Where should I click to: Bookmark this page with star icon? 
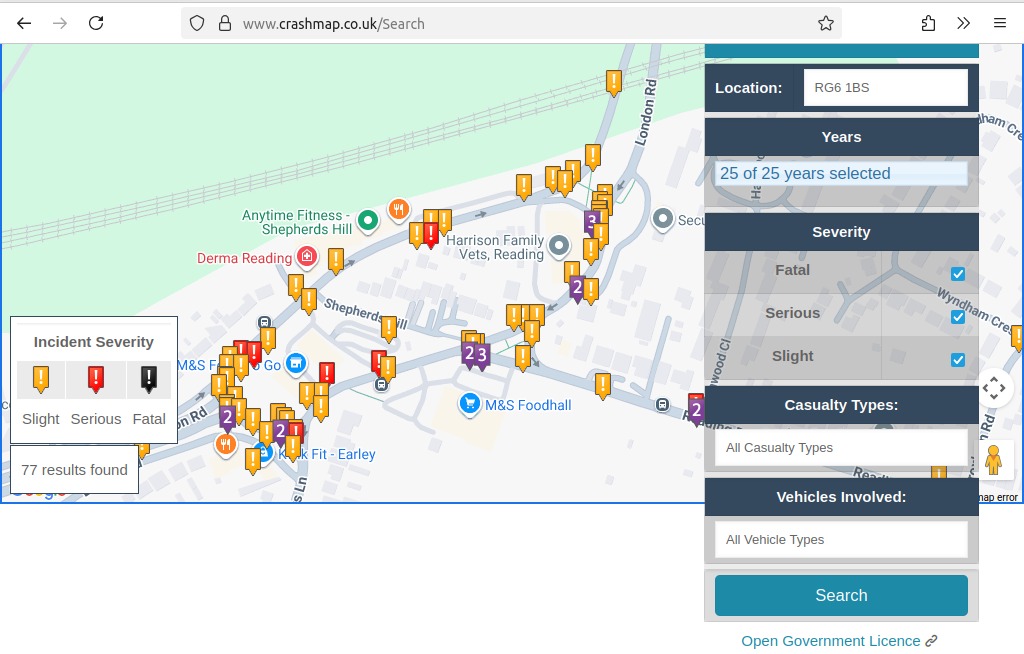coord(825,24)
